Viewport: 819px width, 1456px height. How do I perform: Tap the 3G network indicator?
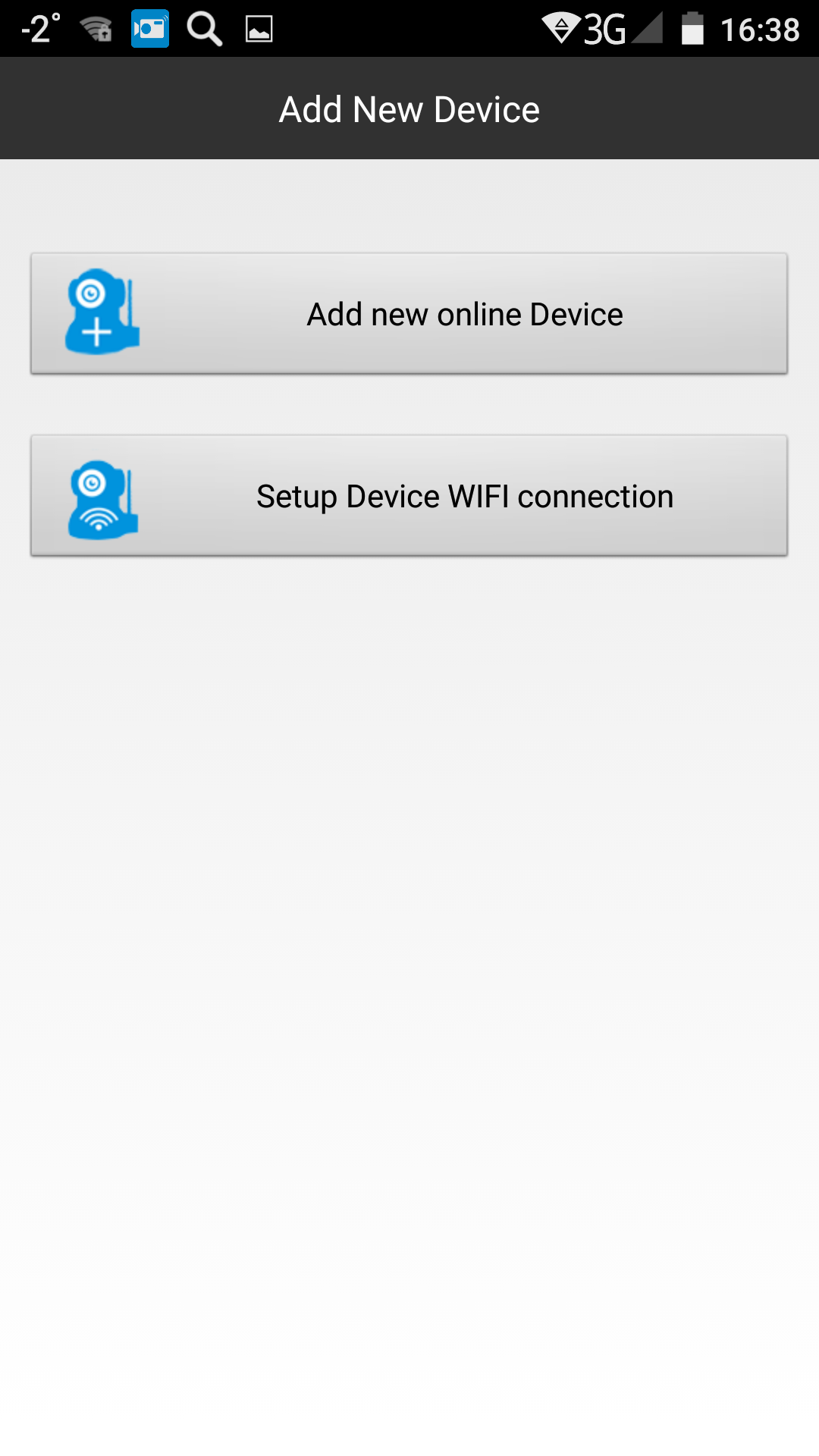tap(604, 30)
